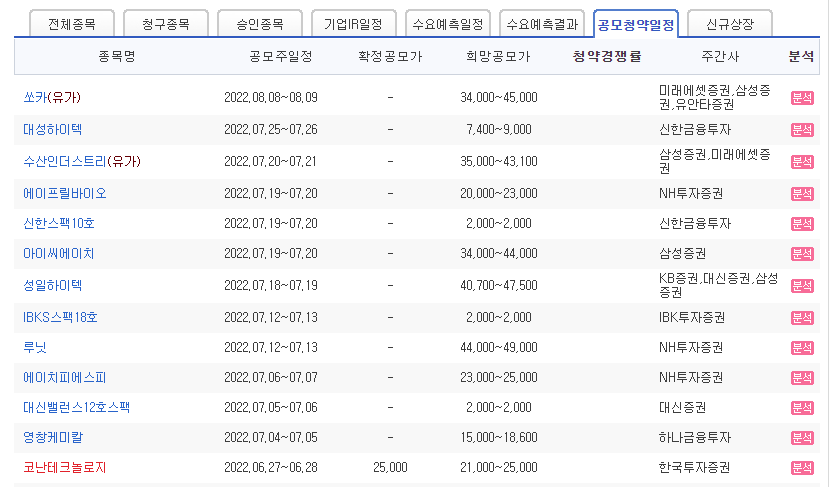Click the 주간사 column header
This screenshot has height=487, width=829.
click(720, 57)
